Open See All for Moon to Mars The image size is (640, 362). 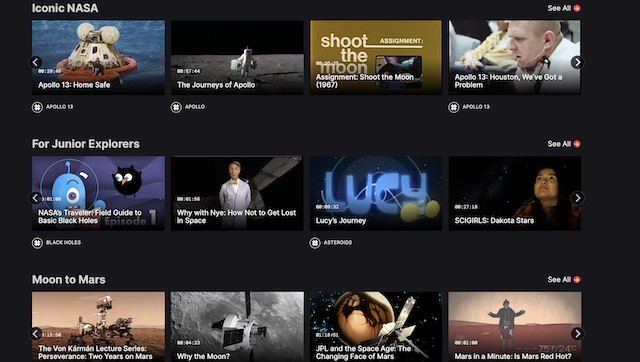click(564, 280)
